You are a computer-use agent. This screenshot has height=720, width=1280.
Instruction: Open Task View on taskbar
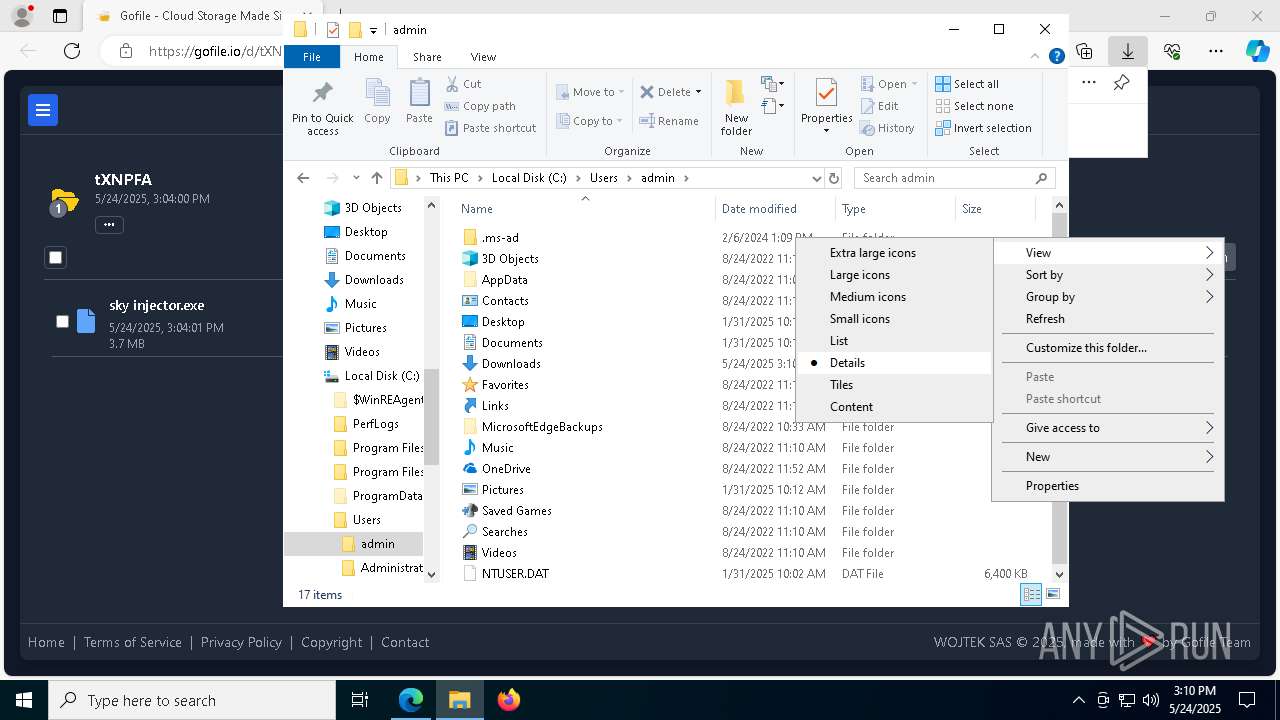tap(360, 700)
